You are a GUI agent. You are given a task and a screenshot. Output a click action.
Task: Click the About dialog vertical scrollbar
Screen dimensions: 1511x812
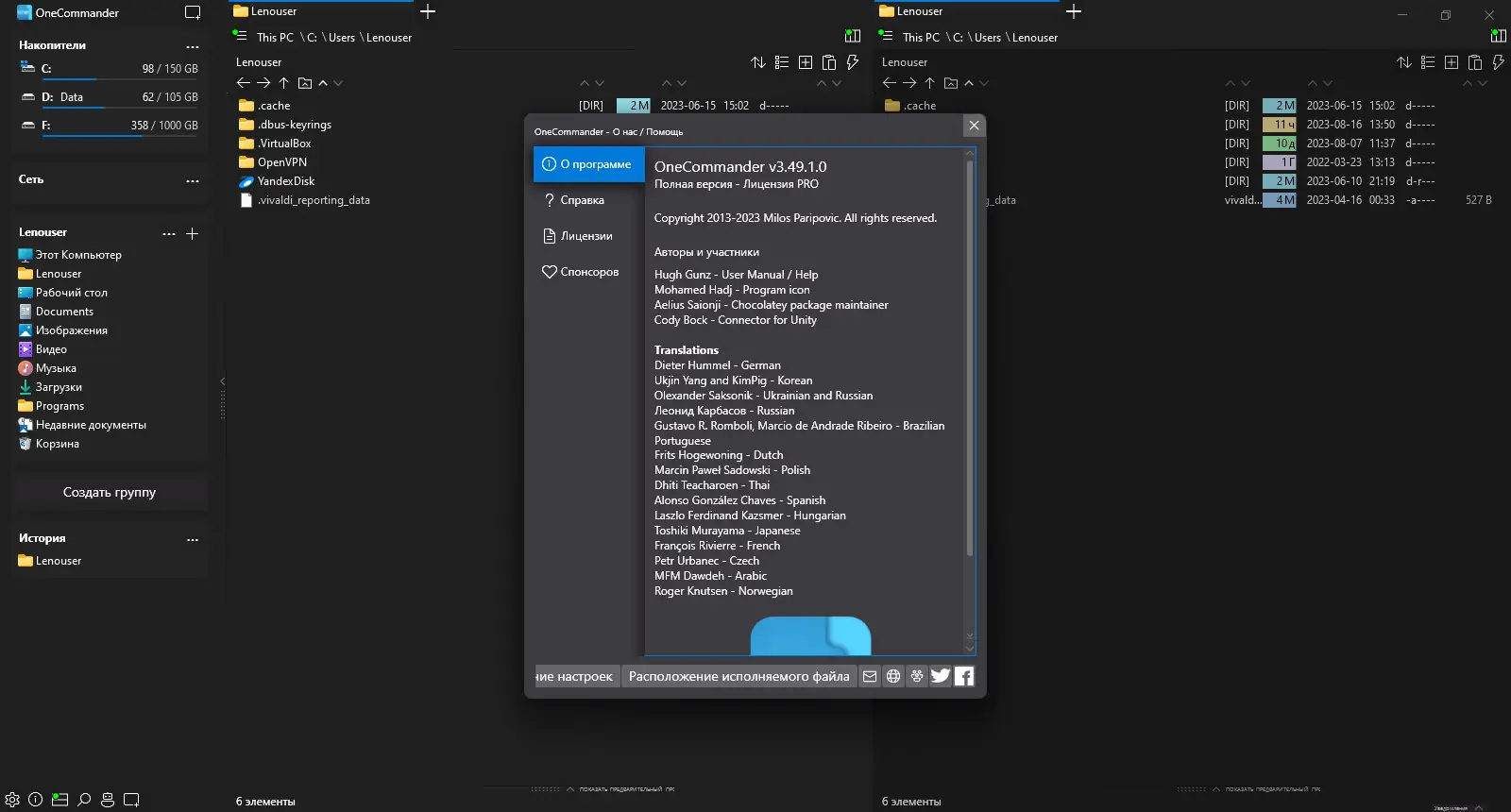coord(969,359)
